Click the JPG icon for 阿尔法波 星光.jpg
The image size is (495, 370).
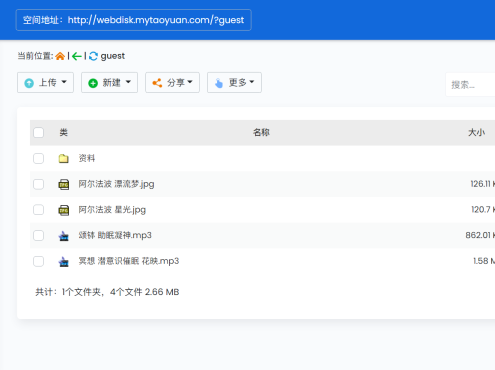64,210
